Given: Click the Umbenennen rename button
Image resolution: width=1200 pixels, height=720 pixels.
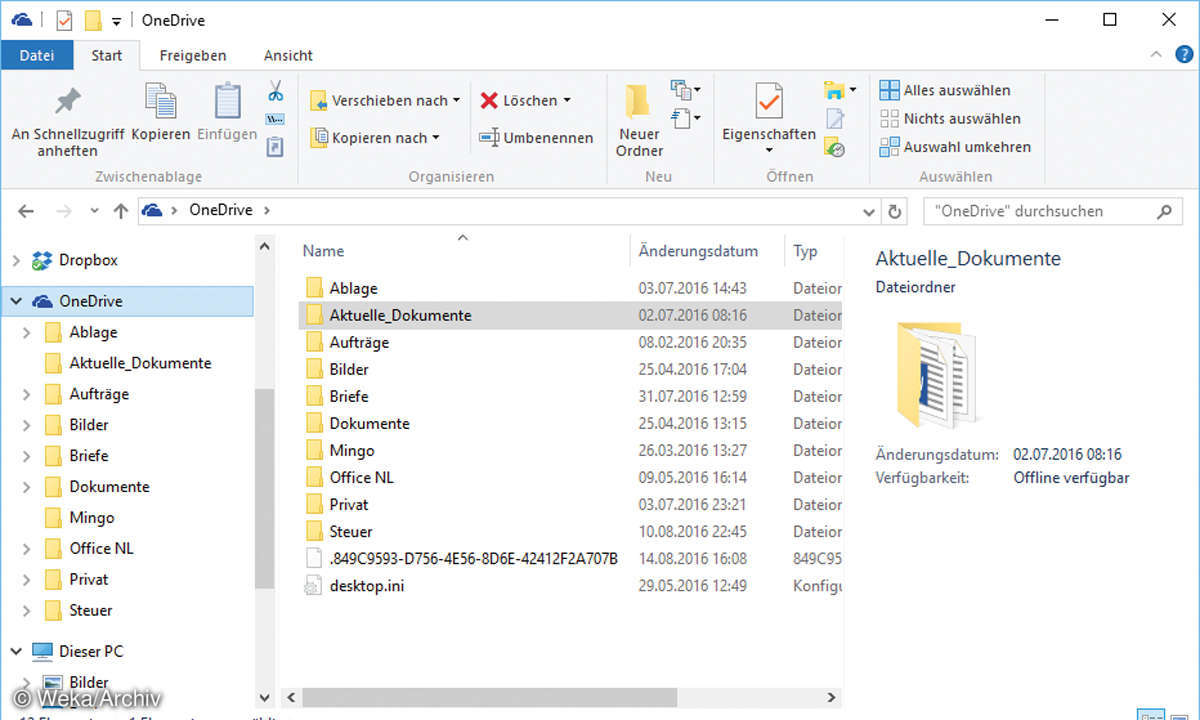Looking at the screenshot, I should [x=536, y=138].
